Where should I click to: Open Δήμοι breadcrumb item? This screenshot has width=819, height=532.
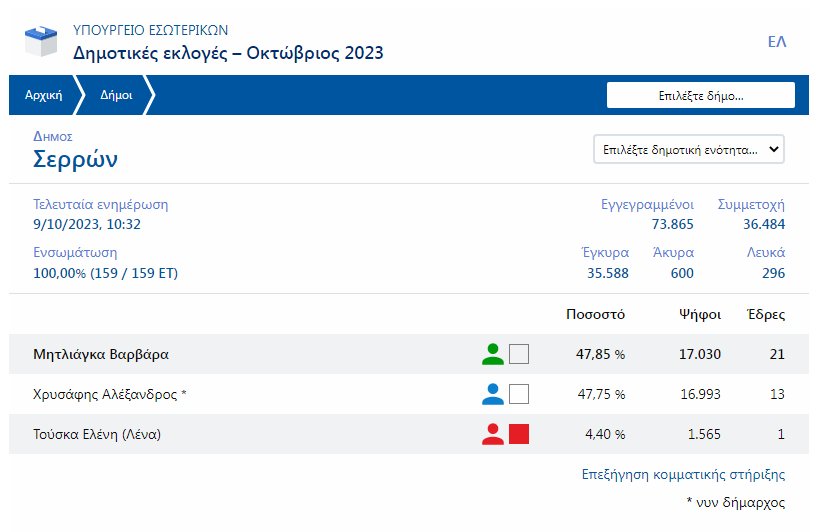117,96
